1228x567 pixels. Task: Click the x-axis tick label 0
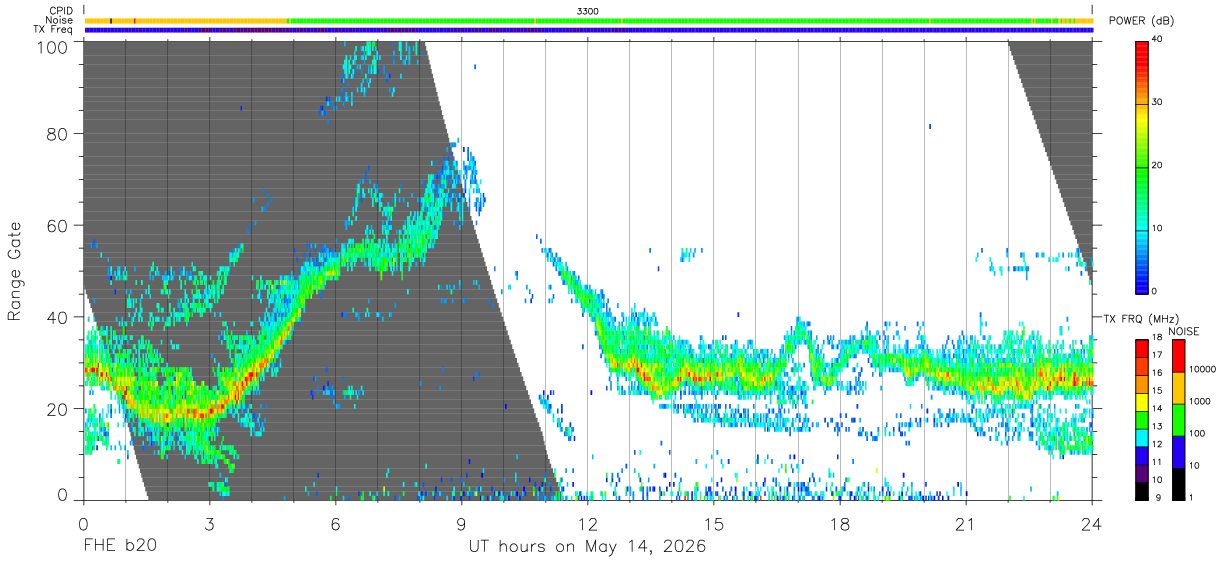[x=83, y=524]
